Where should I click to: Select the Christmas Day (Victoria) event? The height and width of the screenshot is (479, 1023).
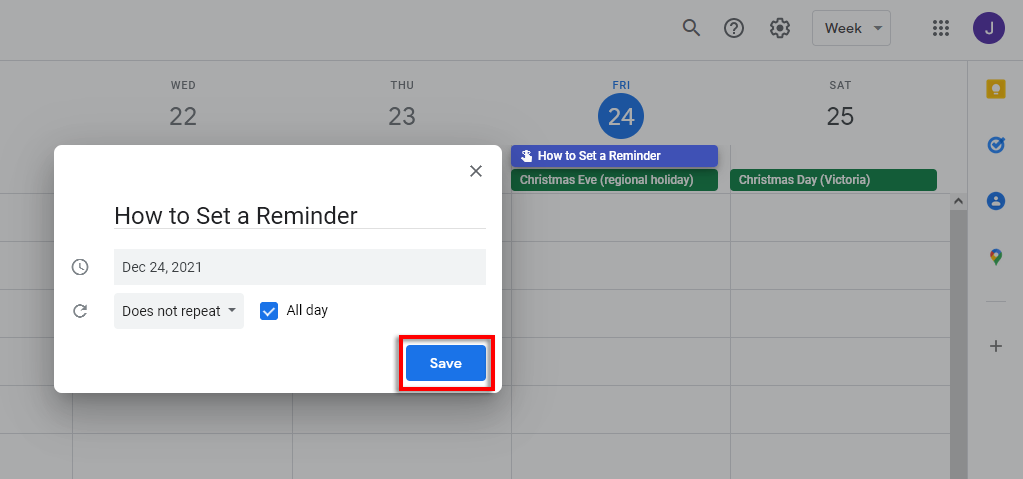(x=833, y=180)
